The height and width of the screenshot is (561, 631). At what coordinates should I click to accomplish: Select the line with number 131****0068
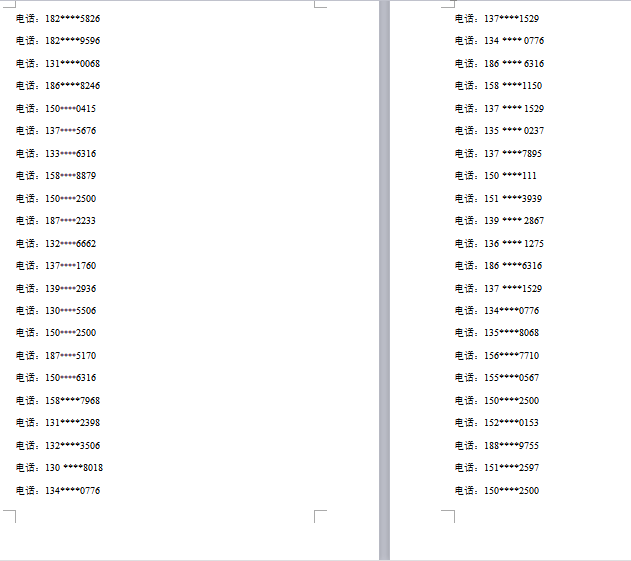click(58, 64)
